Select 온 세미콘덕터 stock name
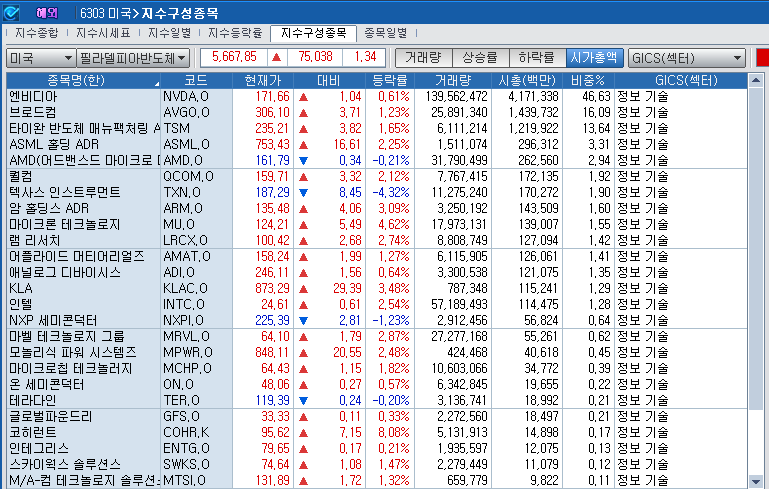This screenshot has width=769, height=489. pos(47,385)
